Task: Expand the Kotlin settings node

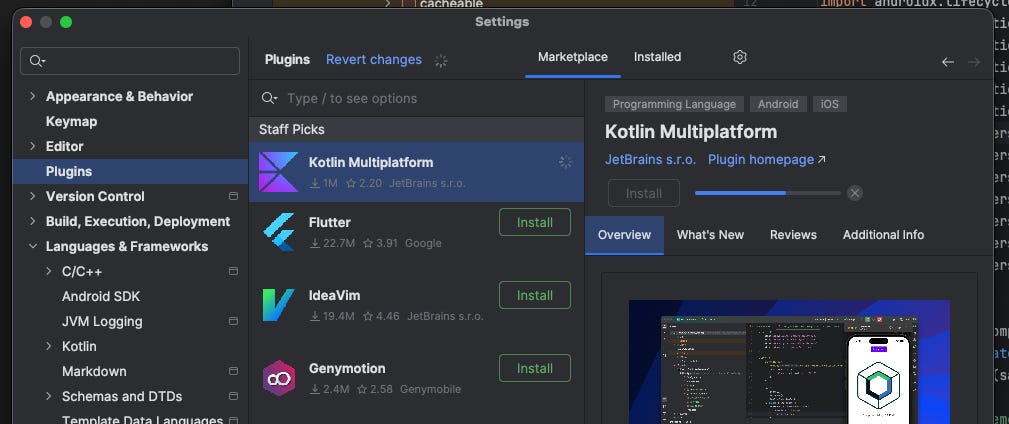Action: (x=49, y=346)
